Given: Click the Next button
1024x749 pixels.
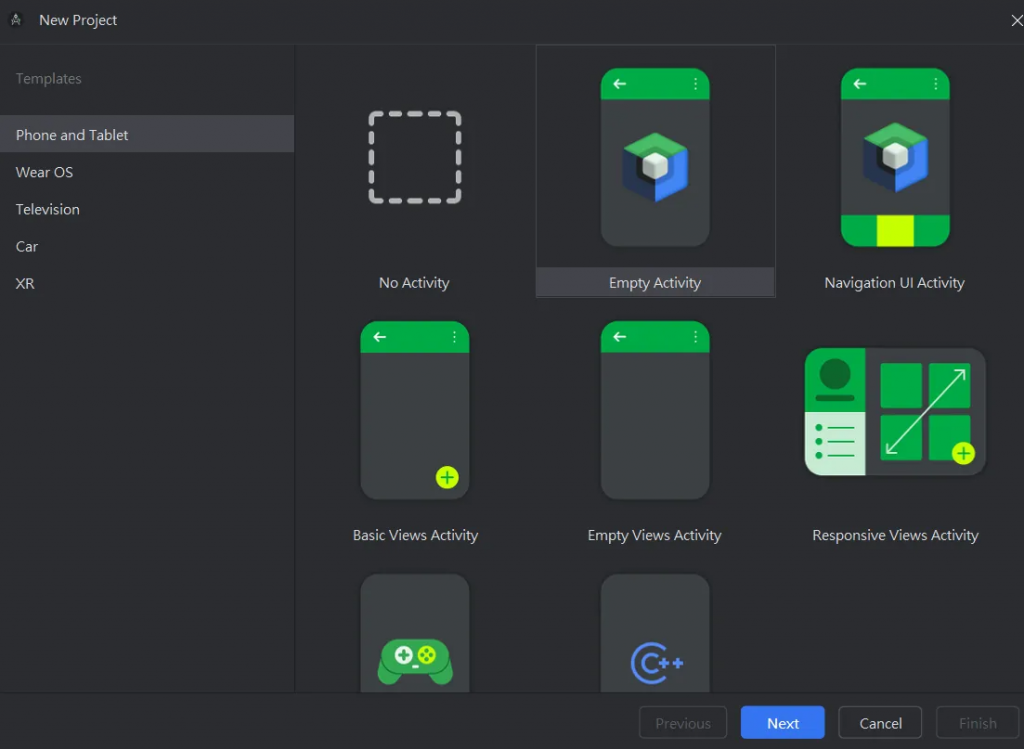Looking at the screenshot, I should click(782, 723).
